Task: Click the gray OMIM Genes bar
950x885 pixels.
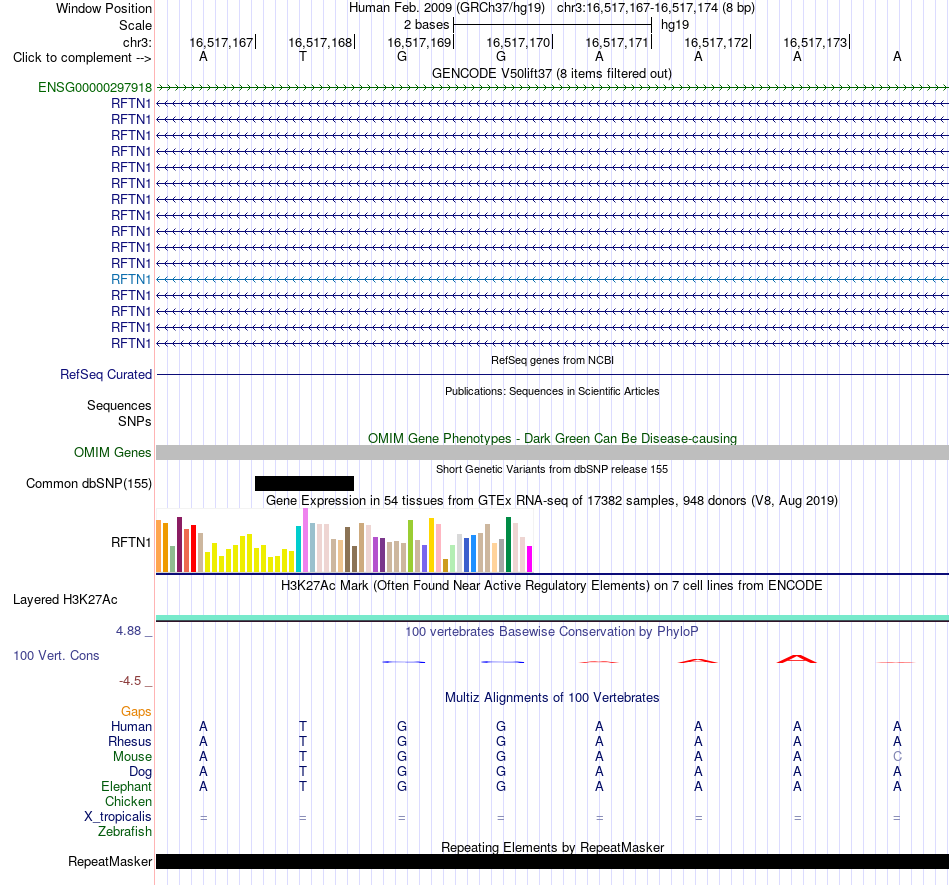Action: (x=552, y=452)
